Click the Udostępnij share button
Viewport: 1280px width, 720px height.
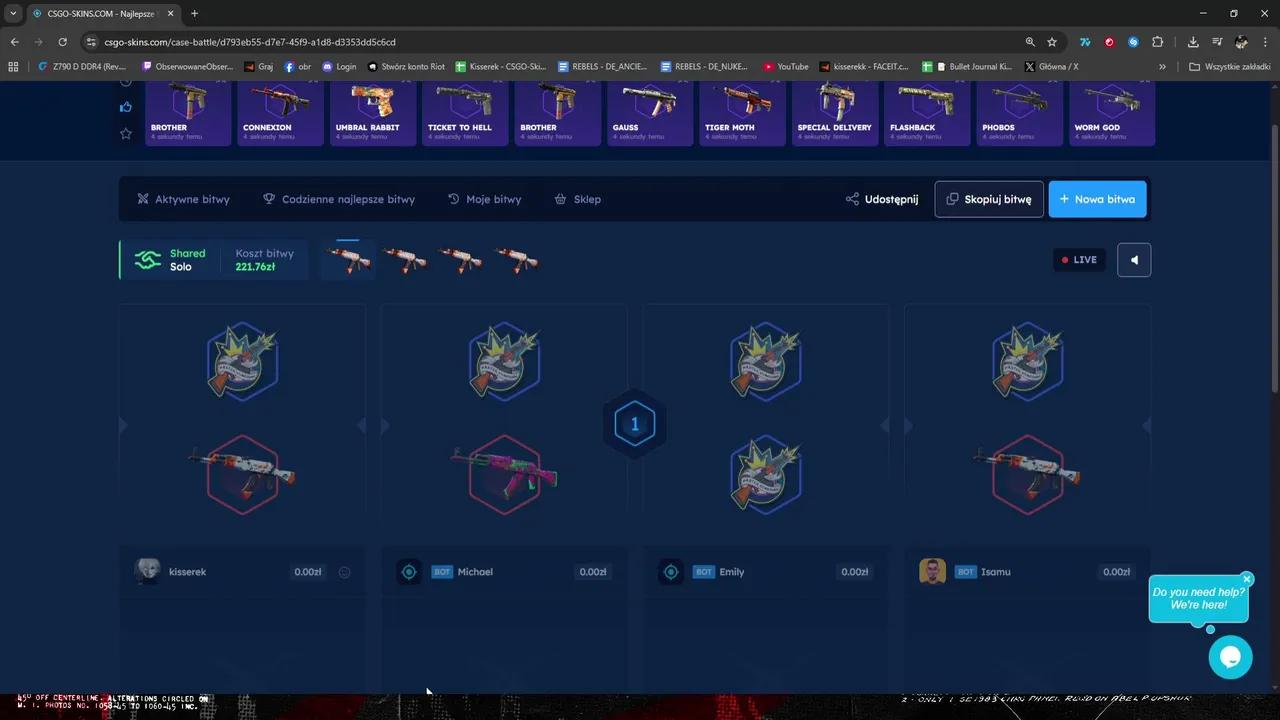pyautogui.click(x=882, y=199)
